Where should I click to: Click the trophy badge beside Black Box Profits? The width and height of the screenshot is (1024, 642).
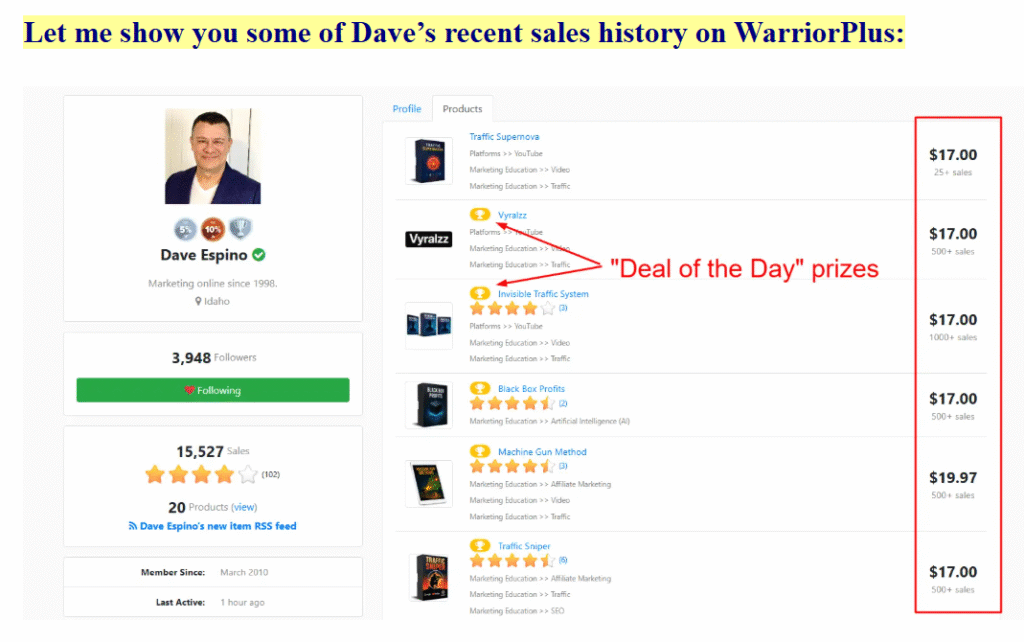pos(480,388)
